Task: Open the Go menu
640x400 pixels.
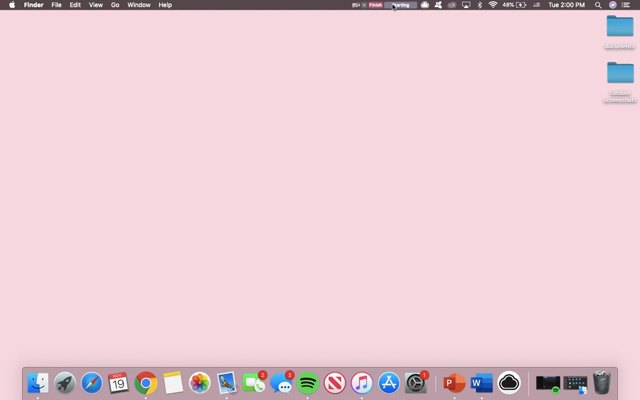Action: [x=115, y=5]
